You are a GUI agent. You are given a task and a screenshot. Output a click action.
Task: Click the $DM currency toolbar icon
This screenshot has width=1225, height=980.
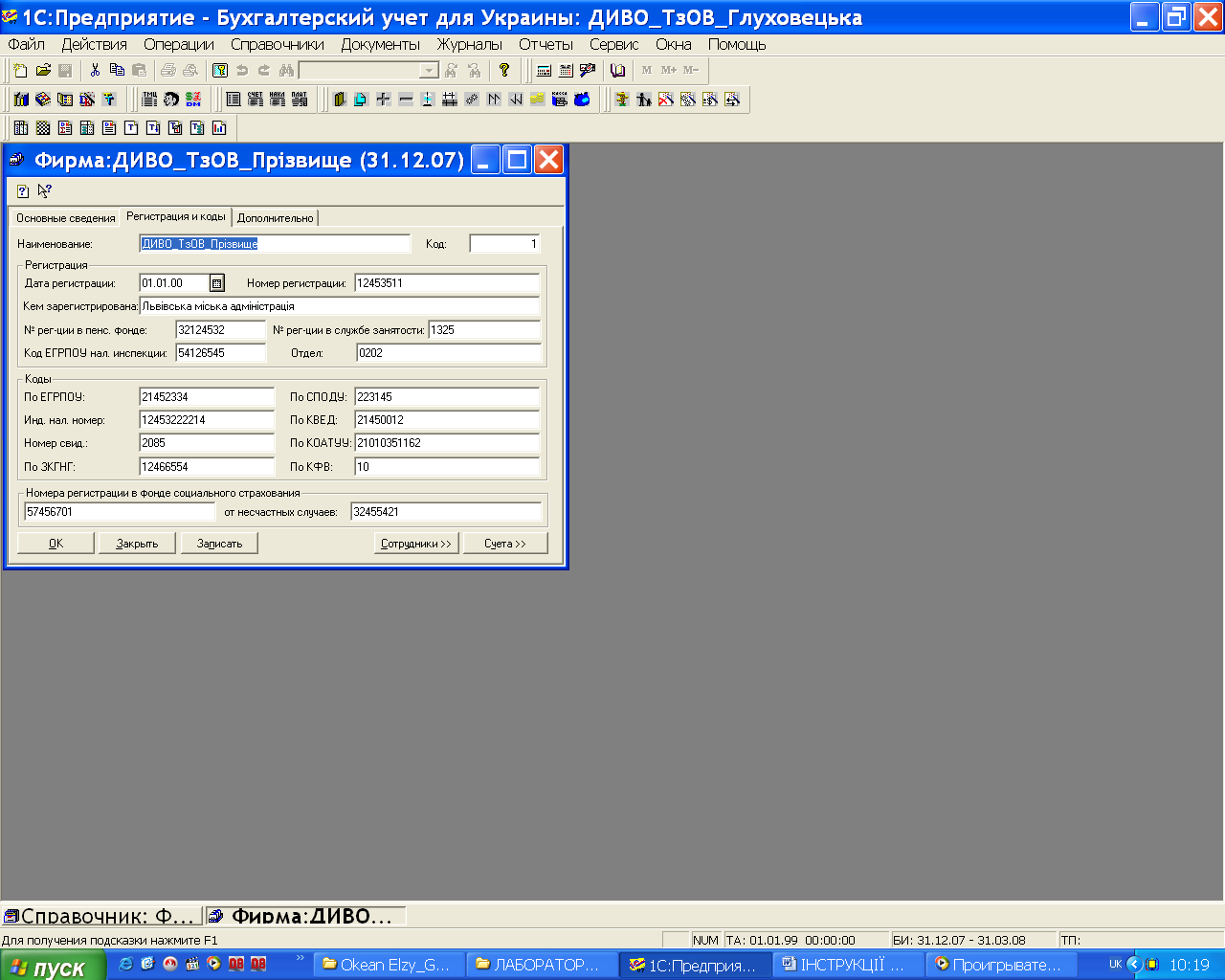tap(193, 99)
